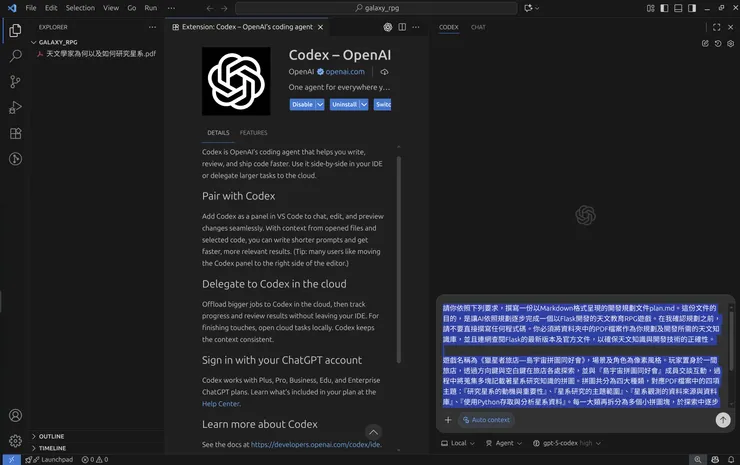The height and width of the screenshot is (465, 740).
Task: Switch to the CHAT tab
Action: click(478, 27)
